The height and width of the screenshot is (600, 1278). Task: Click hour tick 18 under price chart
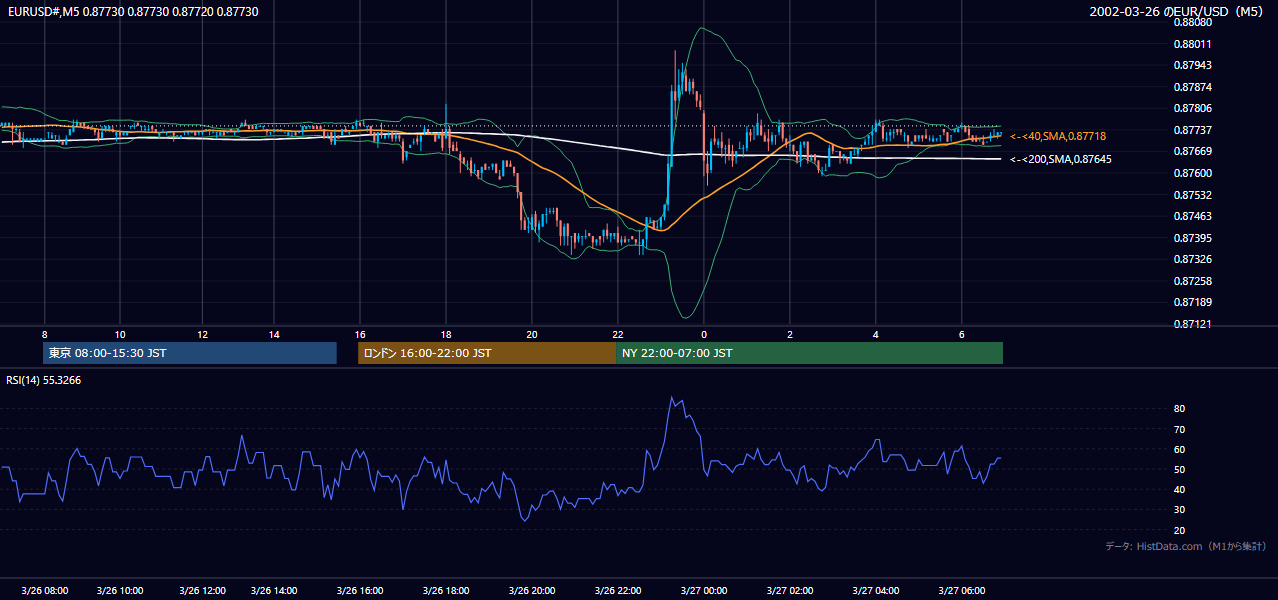pyautogui.click(x=446, y=334)
